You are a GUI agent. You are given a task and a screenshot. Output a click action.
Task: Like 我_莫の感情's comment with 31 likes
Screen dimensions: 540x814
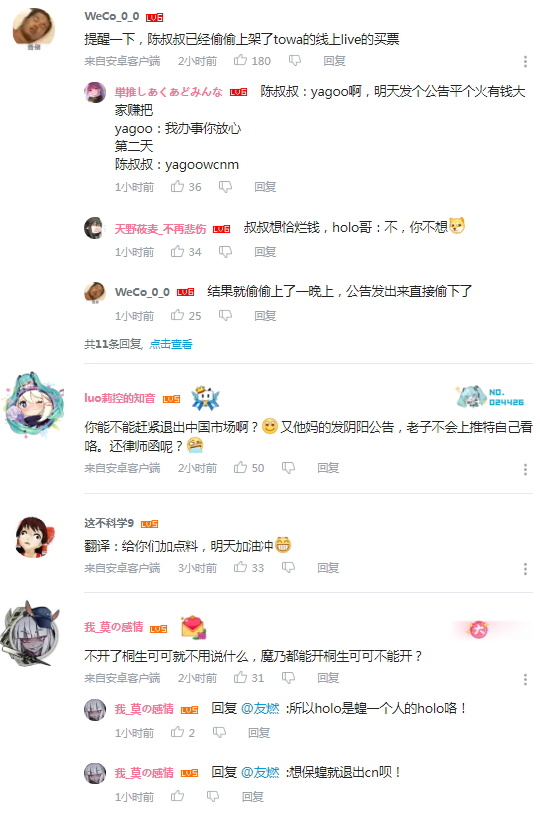(240, 677)
